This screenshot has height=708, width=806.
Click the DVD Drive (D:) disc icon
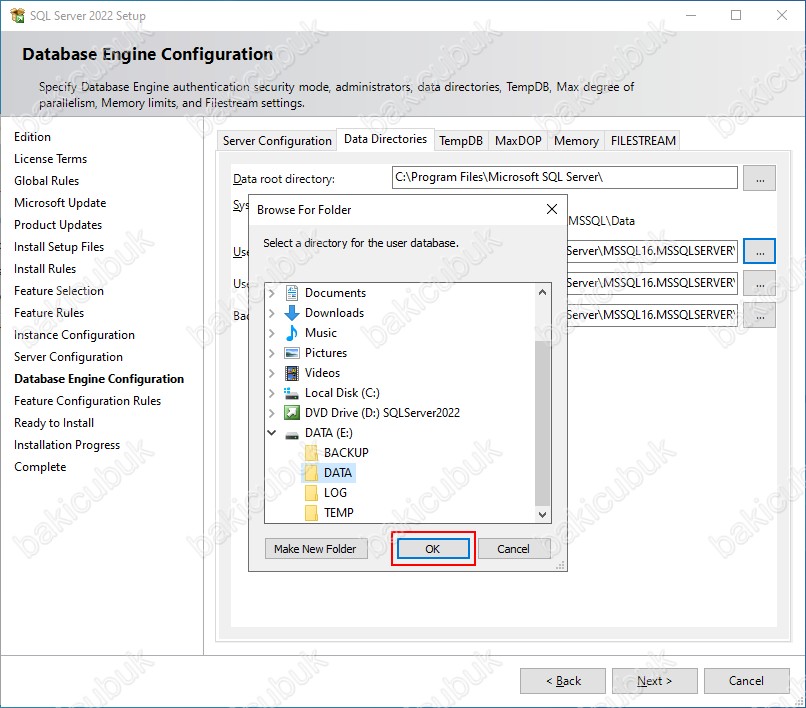click(x=291, y=413)
